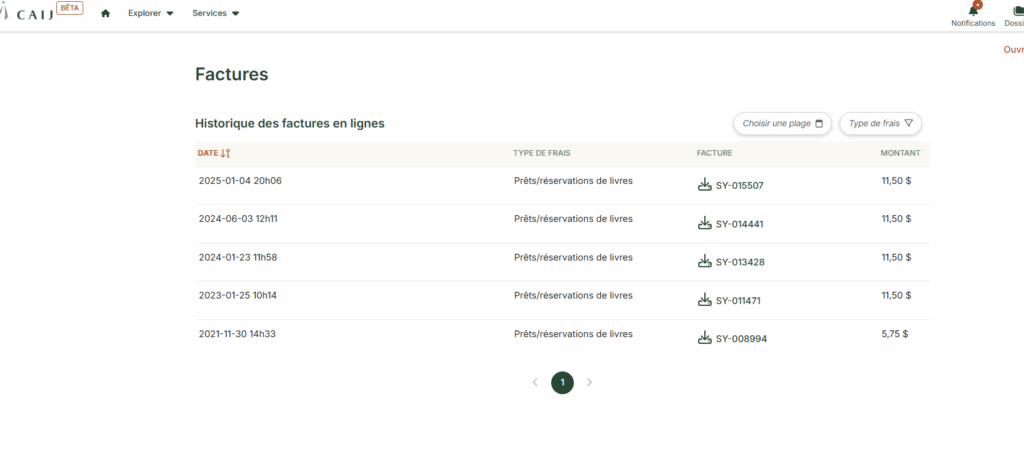Download invoice SY-015507 via its icon

[704, 185]
